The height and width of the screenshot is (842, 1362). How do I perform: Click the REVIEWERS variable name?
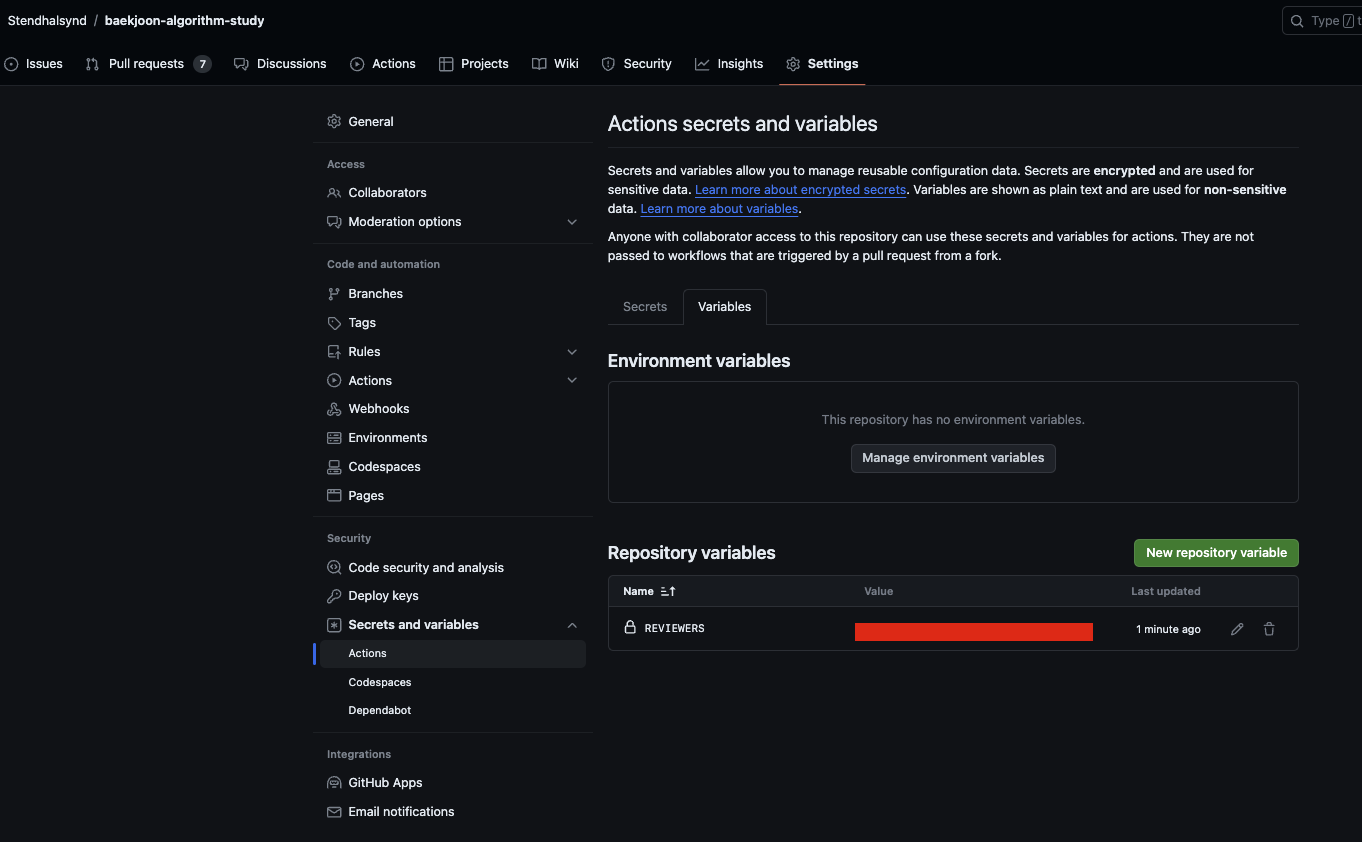674,628
